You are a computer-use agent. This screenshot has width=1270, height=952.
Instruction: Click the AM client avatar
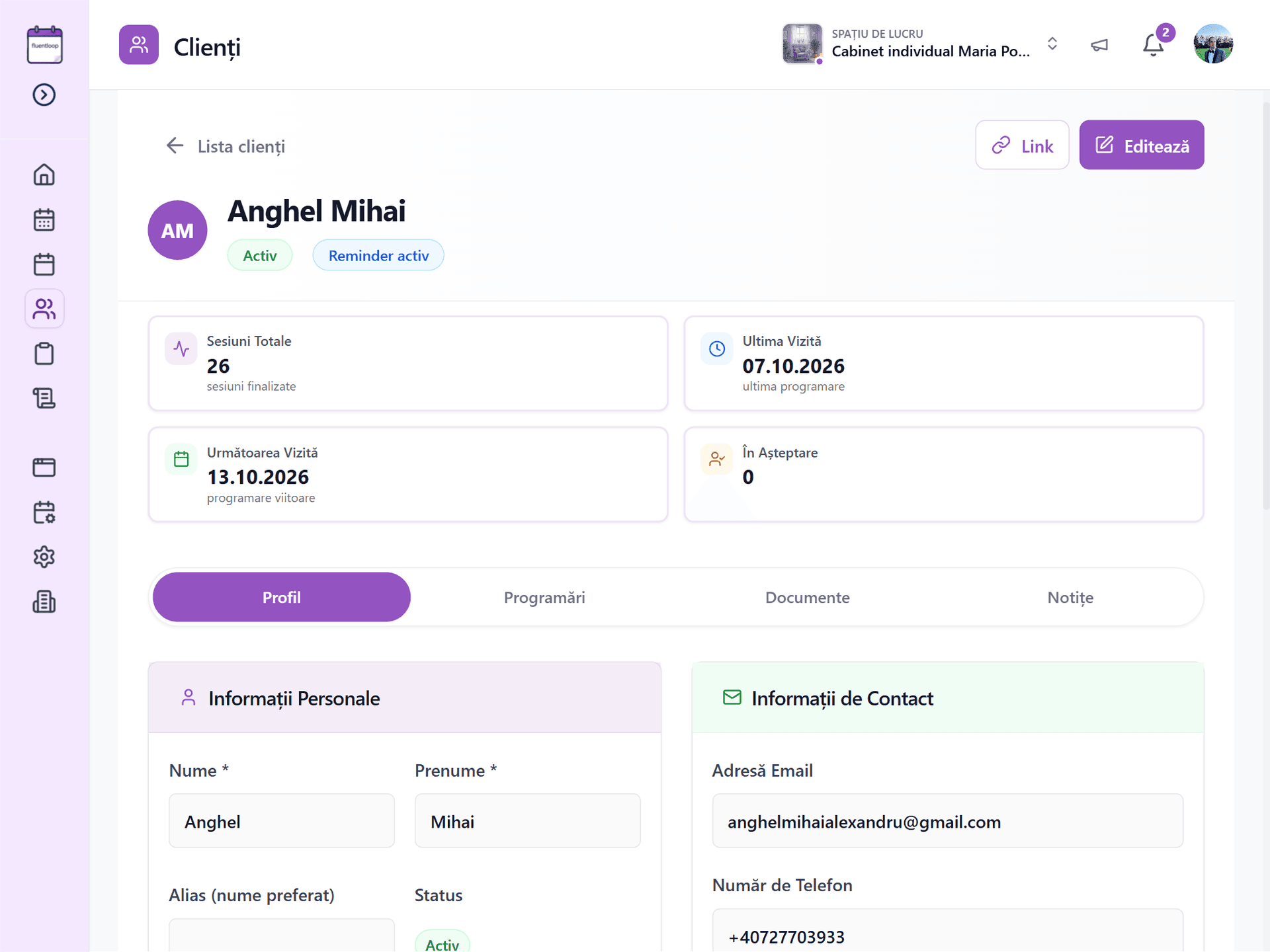(x=177, y=230)
